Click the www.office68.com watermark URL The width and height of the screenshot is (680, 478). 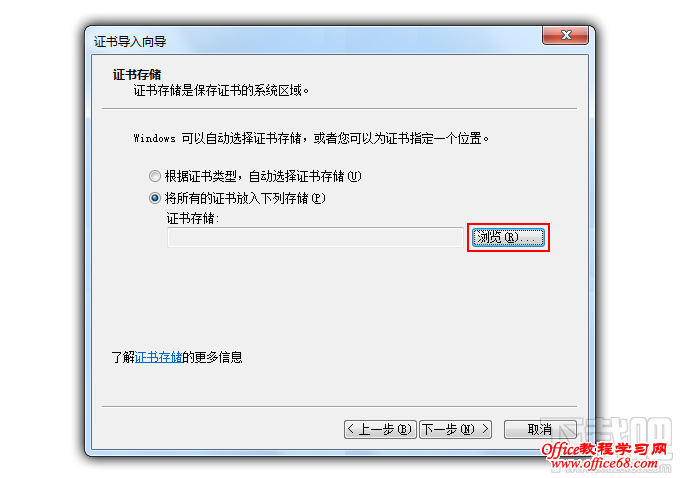tap(605, 464)
